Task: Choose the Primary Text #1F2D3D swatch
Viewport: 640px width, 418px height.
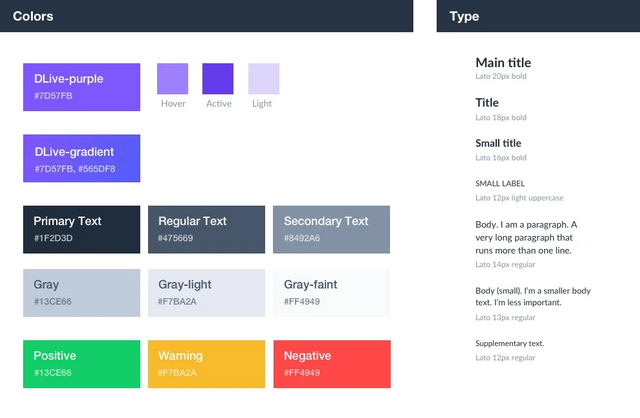Action: pos(82,229)
